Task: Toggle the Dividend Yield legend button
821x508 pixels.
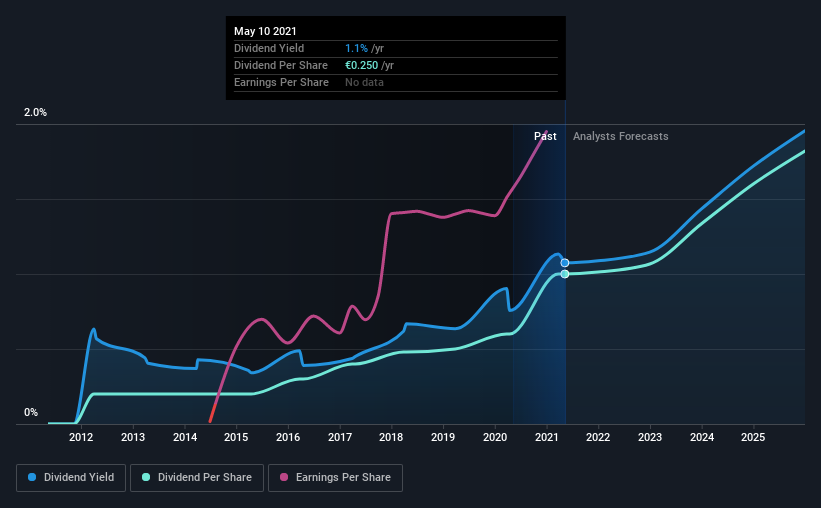Action: pyautogui.click(x=71, y=478)
